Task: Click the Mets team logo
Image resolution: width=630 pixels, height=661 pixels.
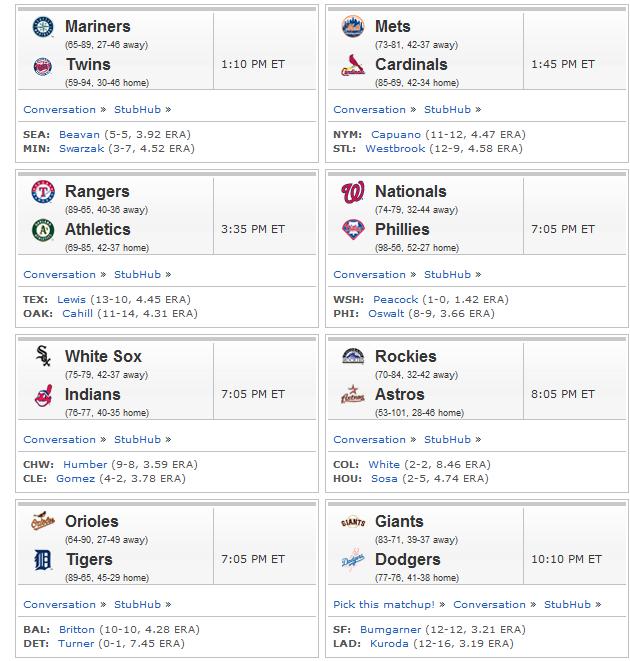Action: pos(353,27)
